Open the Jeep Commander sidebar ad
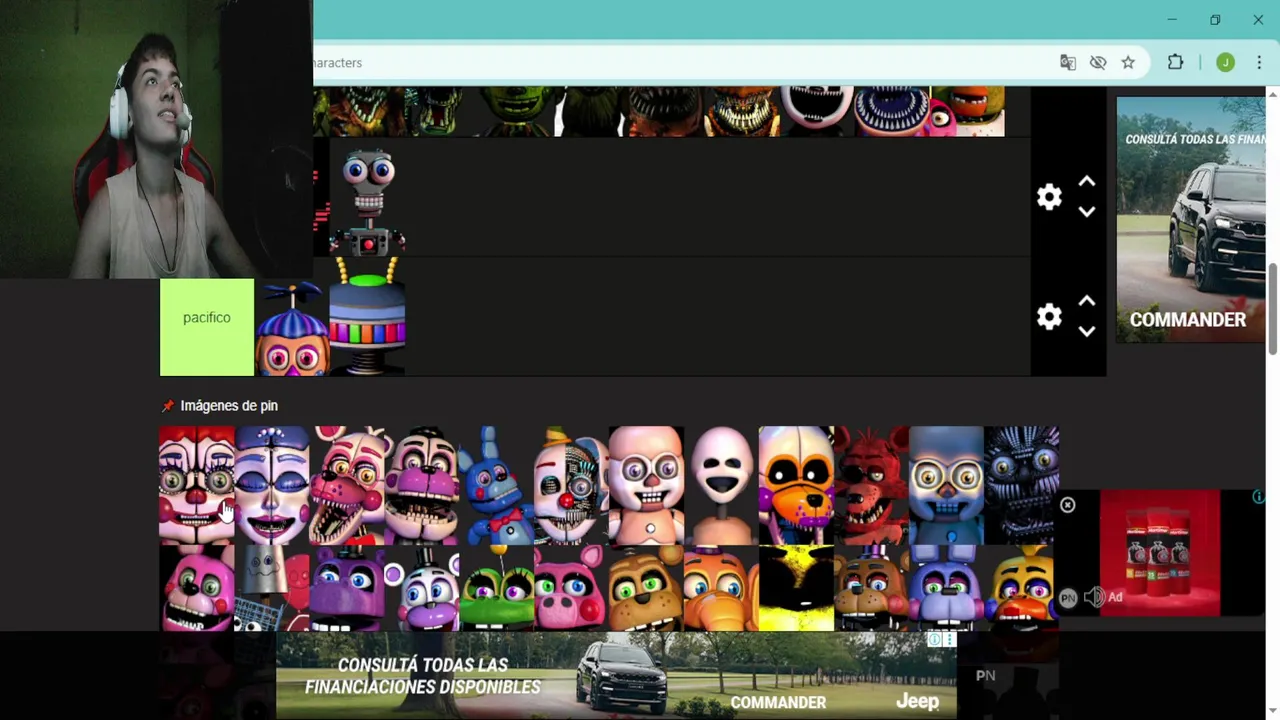 (x=1190, y=219)
